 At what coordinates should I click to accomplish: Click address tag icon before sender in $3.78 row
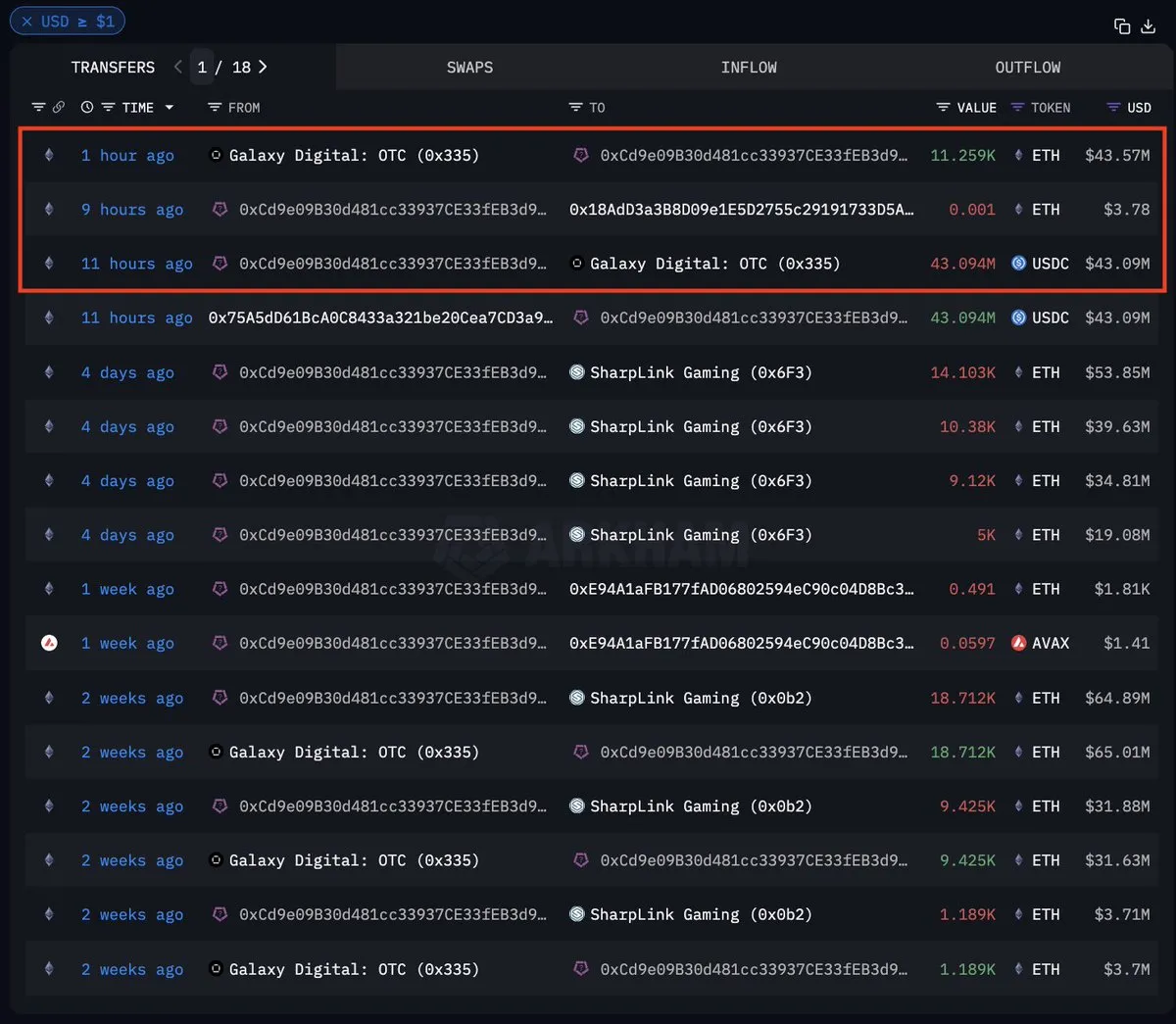220,209
